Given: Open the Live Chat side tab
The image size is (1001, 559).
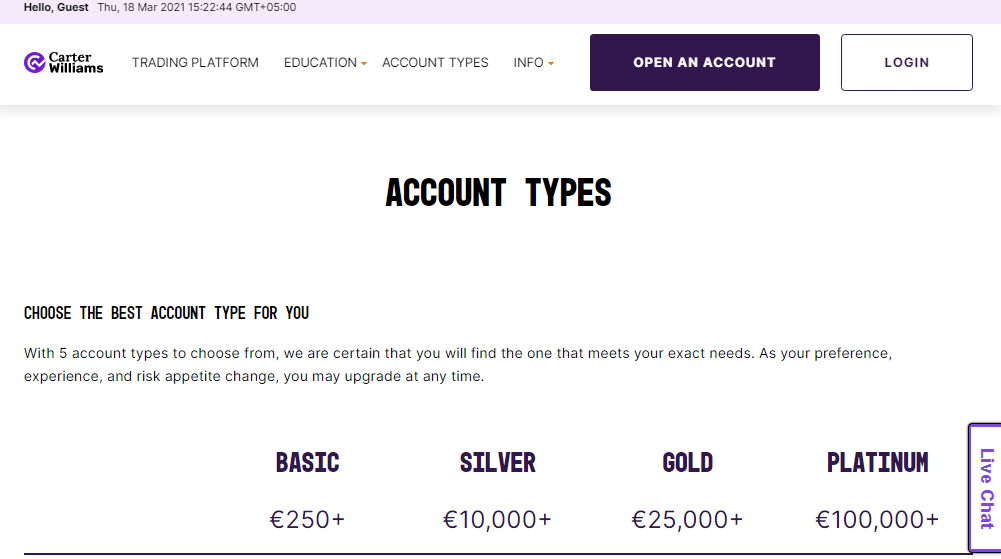Looking at the screenshot, I should click(x=986, y=488).
